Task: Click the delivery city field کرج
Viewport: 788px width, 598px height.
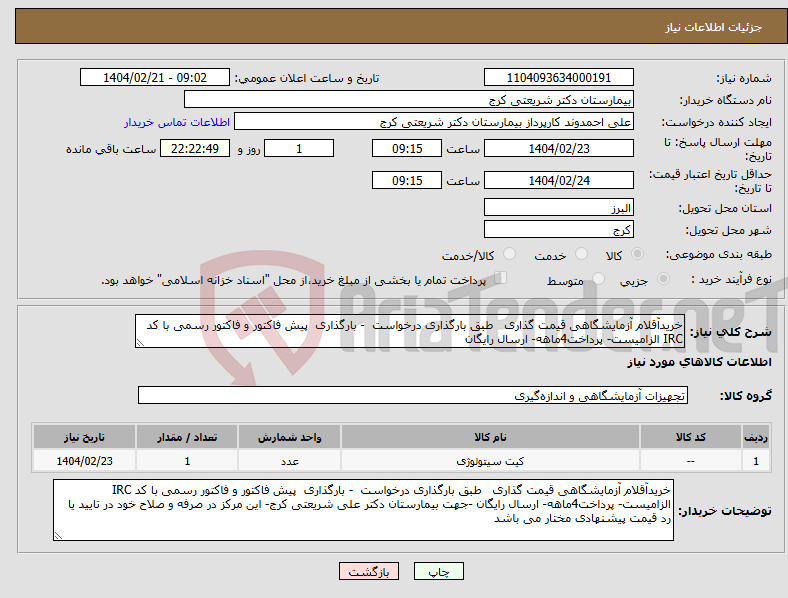Action: (558, 229)
